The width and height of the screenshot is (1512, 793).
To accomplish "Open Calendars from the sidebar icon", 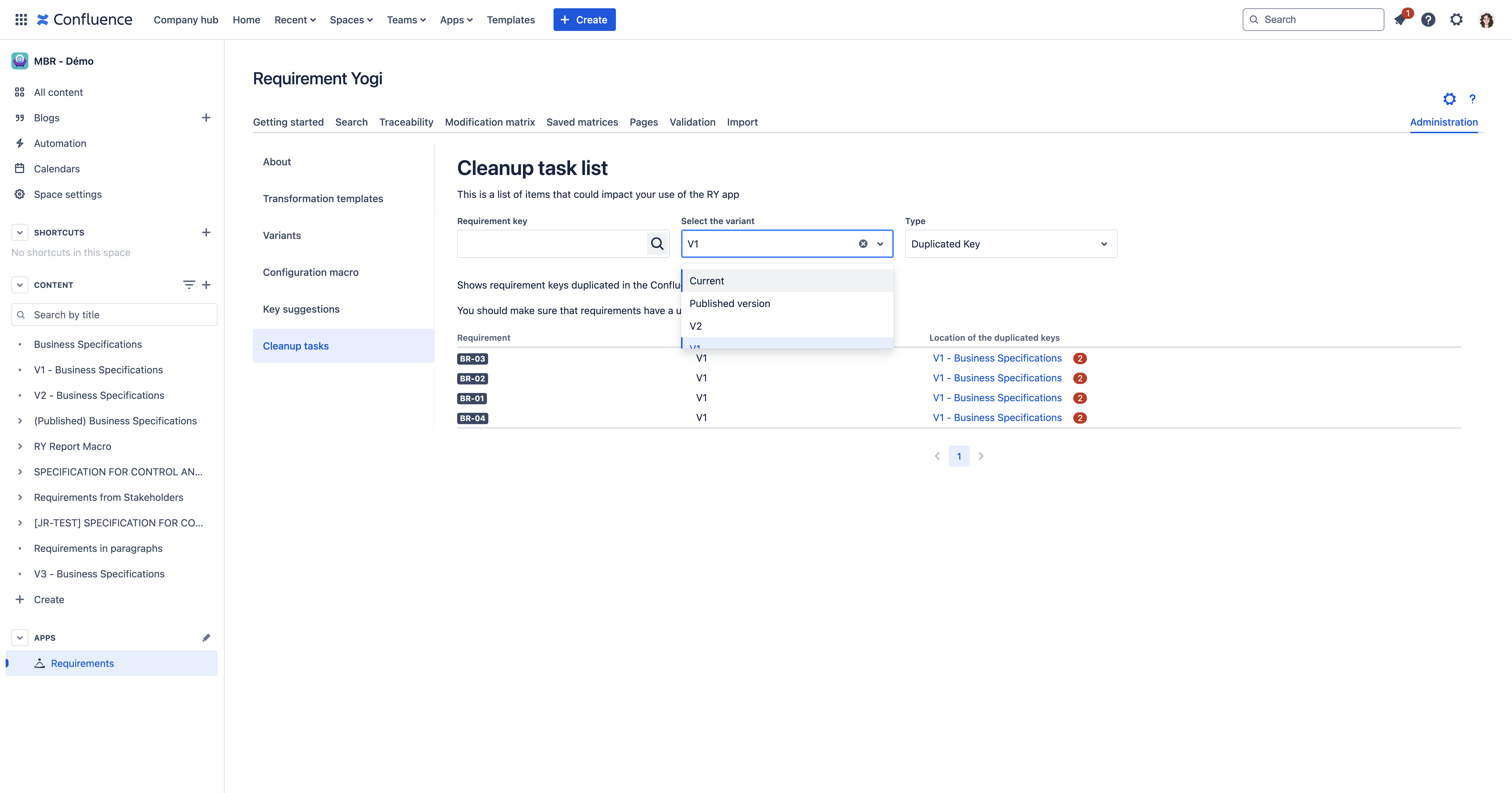I will tap(19, 168).
